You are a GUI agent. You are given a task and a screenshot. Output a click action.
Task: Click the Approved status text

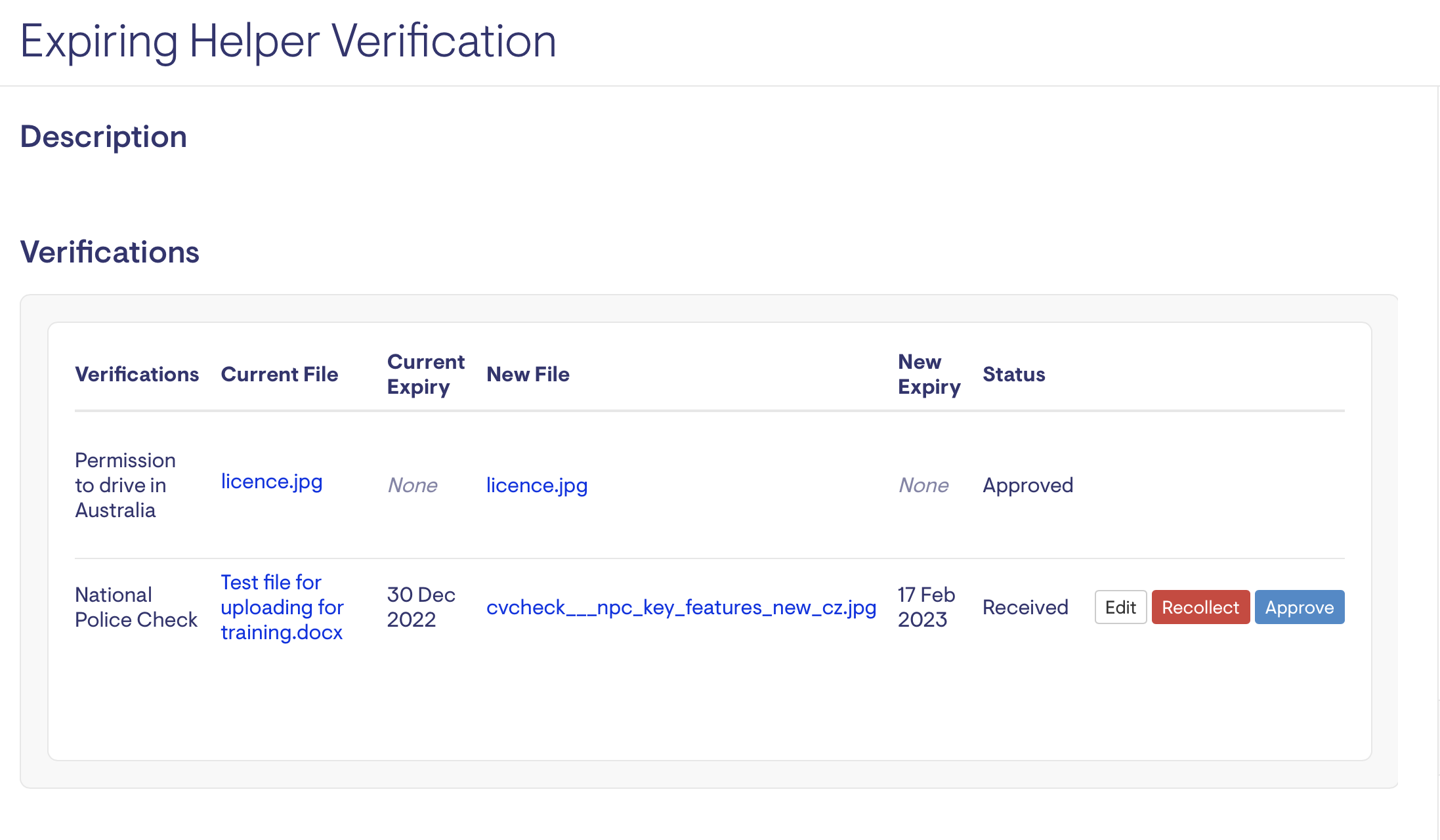pos(1027,485)
